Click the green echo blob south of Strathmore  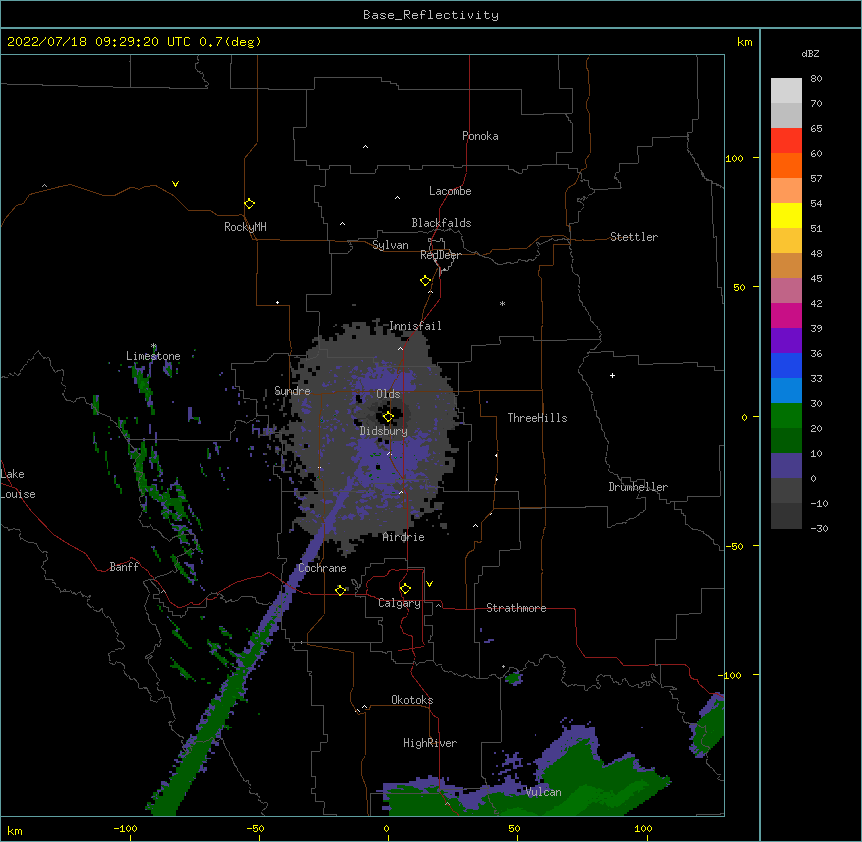[x=513, y=678]
